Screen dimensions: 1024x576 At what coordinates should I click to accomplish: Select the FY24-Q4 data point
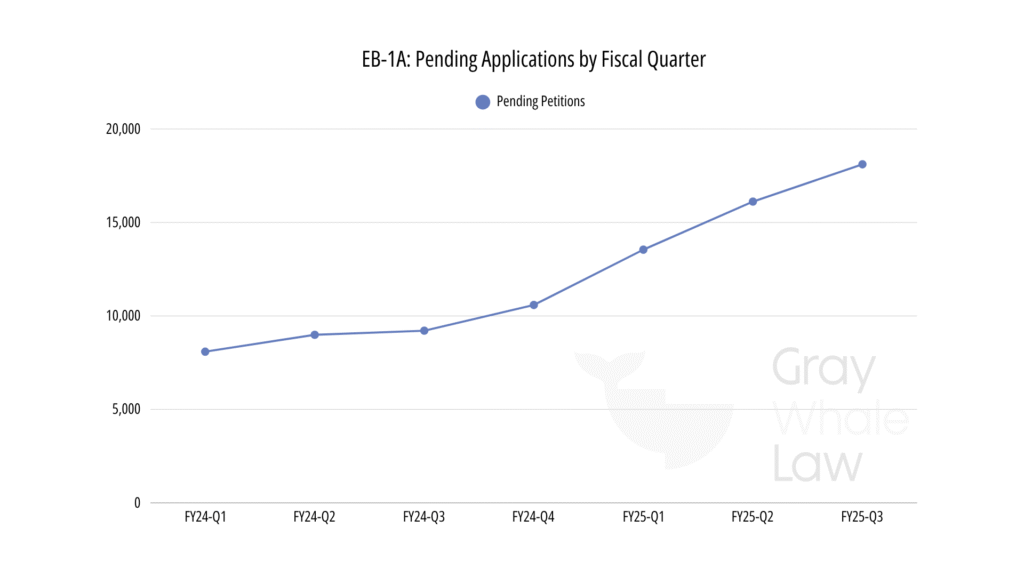(534, 304)
